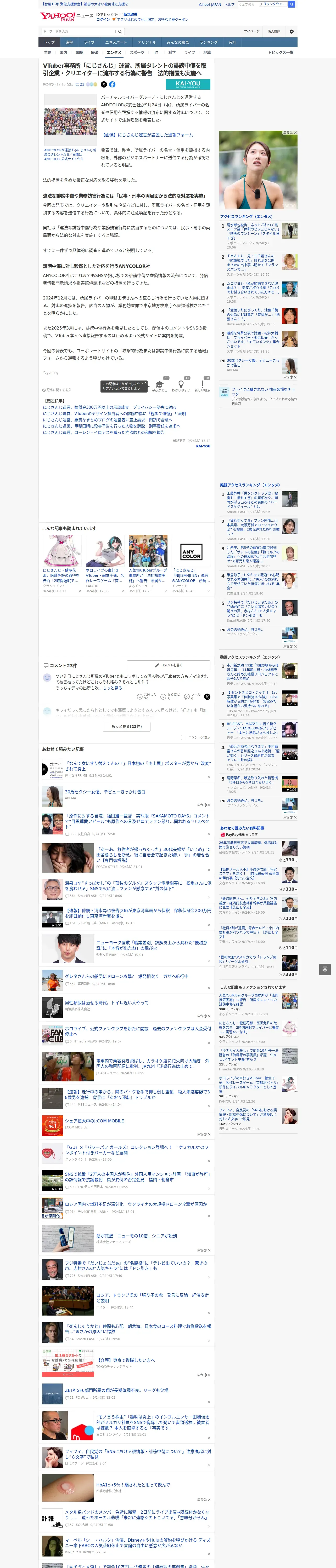Open スポーツ category sub-tab
Image resolution: width=336 pixels, height=1568 pixels.
click(137, 53)
